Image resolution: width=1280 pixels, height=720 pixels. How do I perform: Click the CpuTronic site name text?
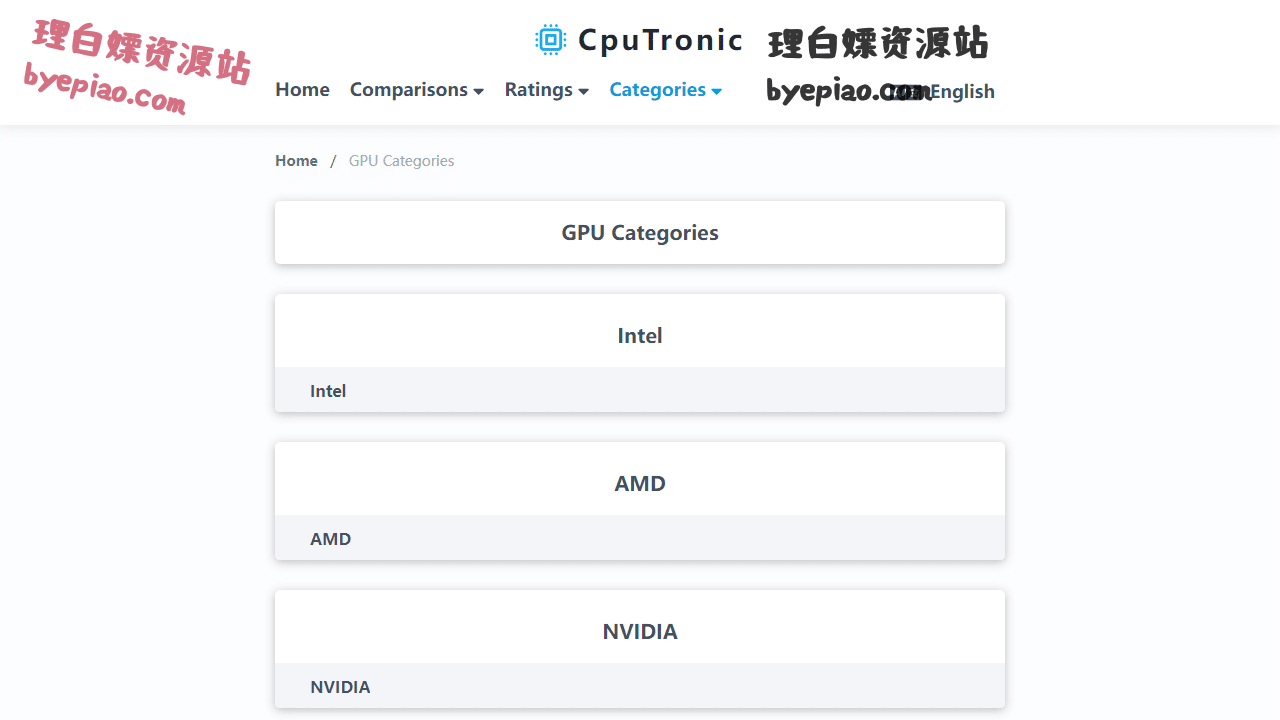[661, 40]
